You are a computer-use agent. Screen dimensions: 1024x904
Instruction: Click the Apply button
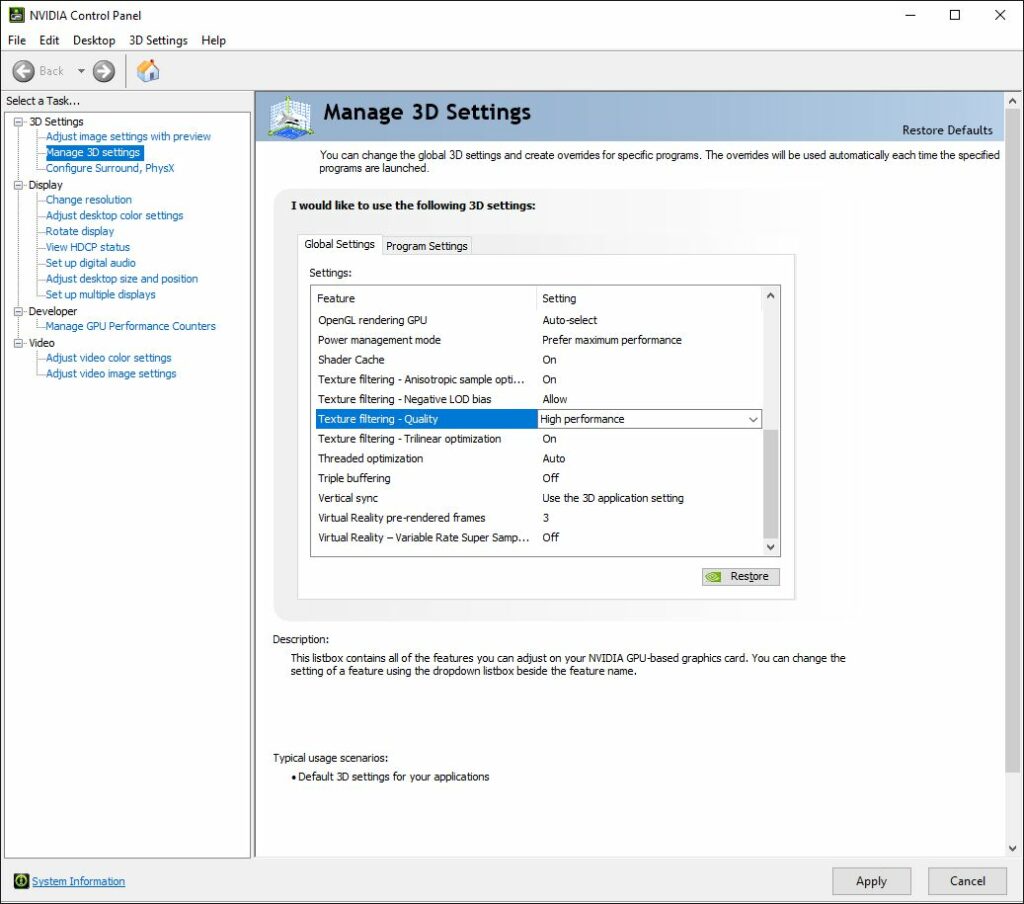871,881
